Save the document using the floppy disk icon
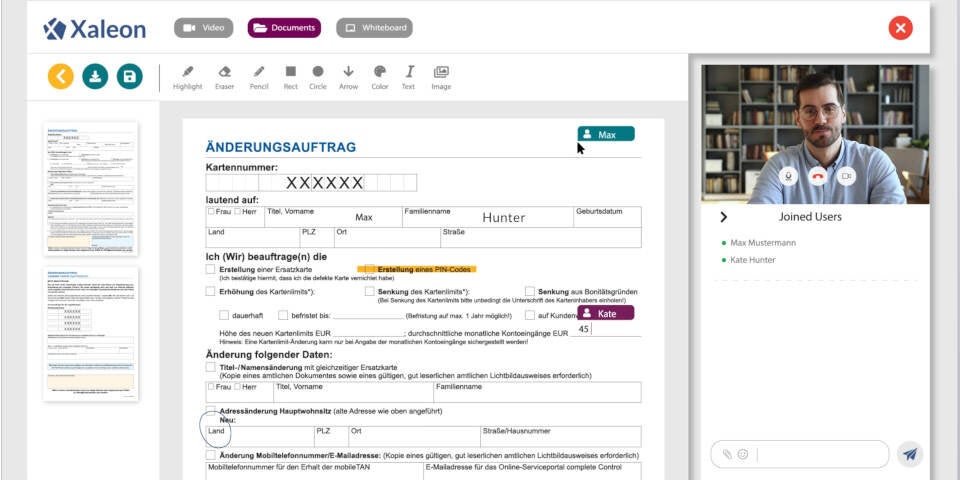This screenshot has height=480, width=960. click(x=129, y=77)
